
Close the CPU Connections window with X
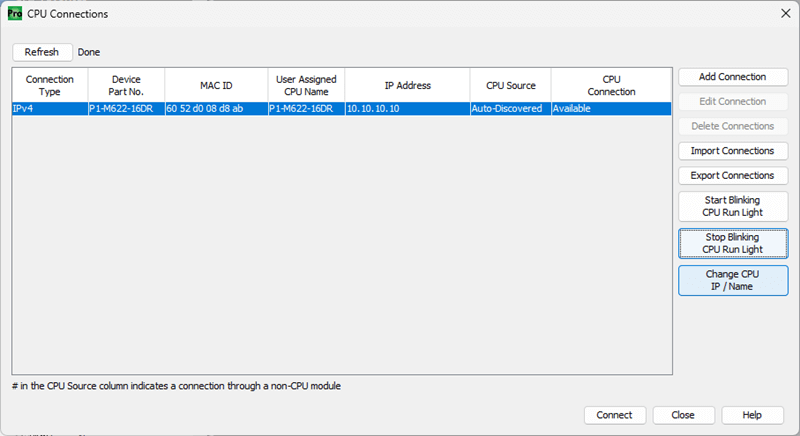782,14
